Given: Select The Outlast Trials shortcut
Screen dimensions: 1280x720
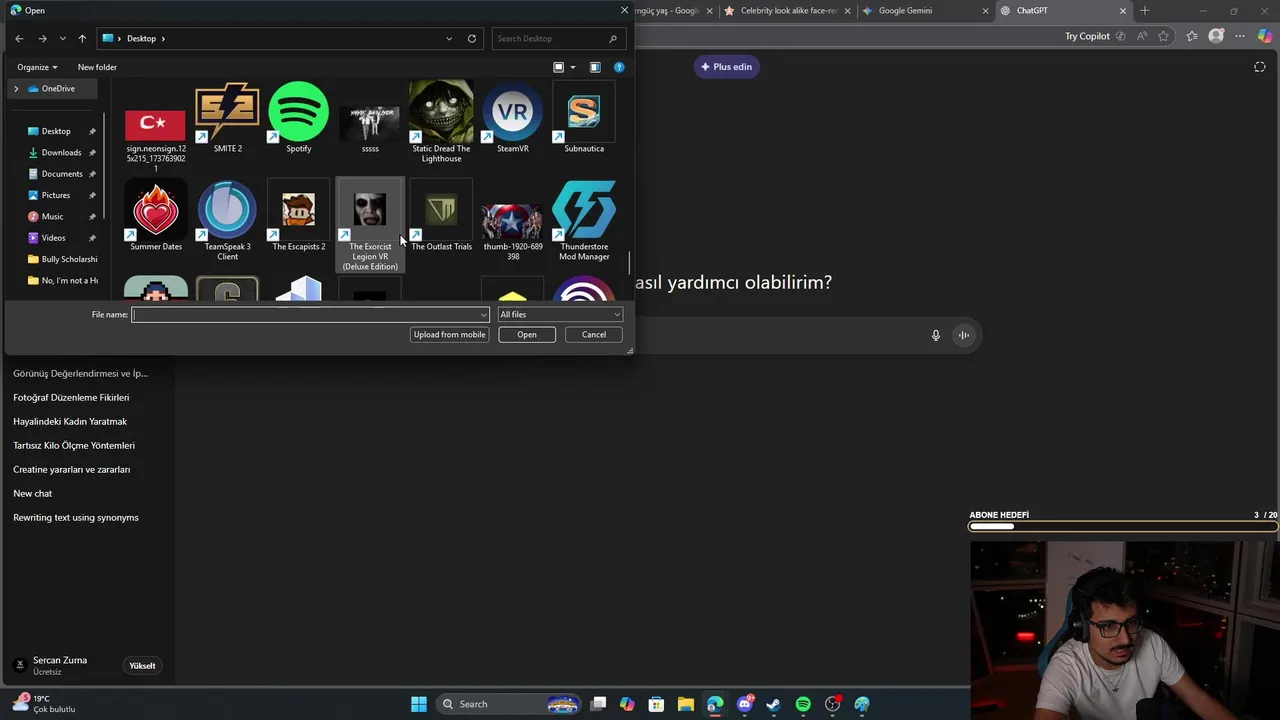Looking at the screenshot, I should click(441, 216).
